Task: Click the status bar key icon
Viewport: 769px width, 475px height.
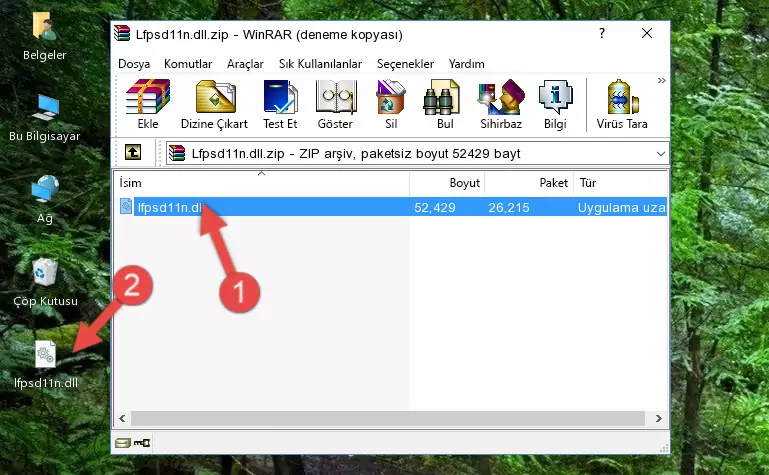Action: [x=142, y=443]
